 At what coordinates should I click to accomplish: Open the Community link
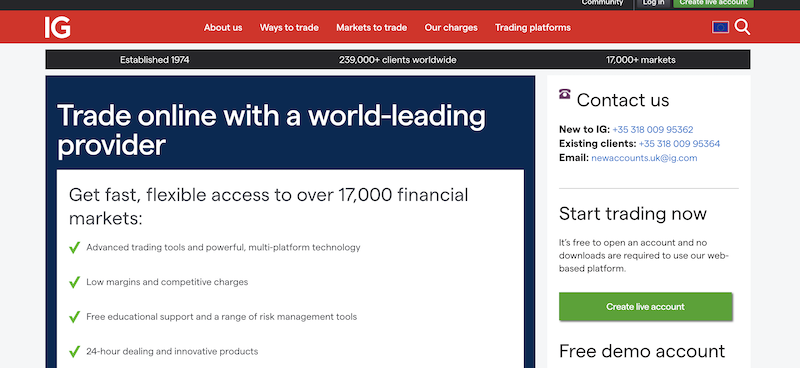pyautogui.click(x=603, y=3)
